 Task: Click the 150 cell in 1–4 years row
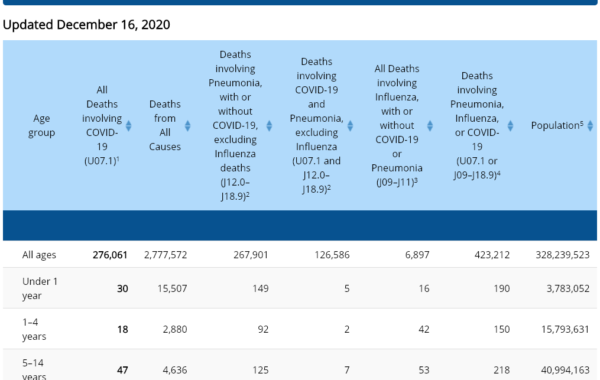tap(502, 329)
